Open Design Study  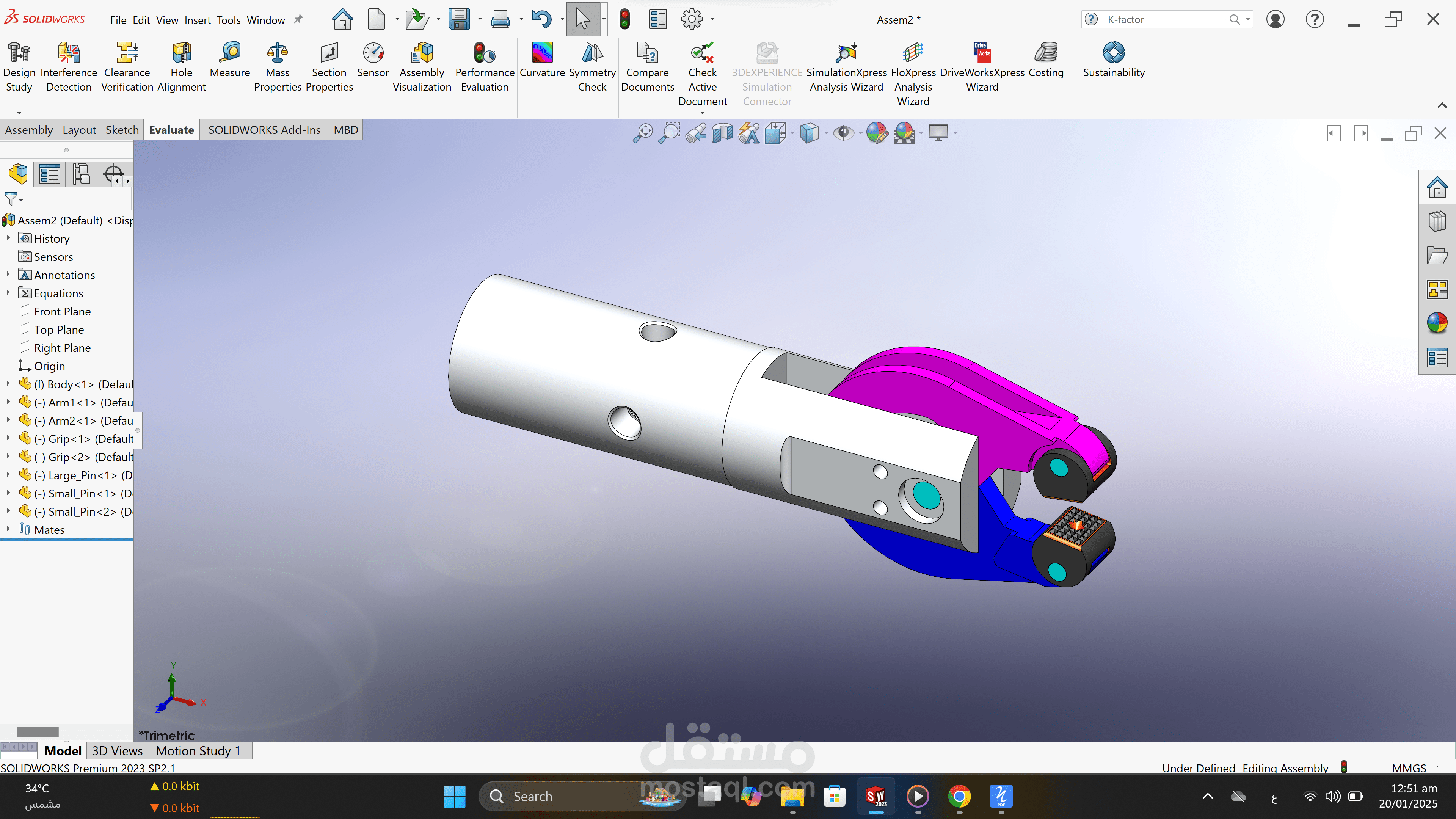pyautogui.click(x=19, y=67)
